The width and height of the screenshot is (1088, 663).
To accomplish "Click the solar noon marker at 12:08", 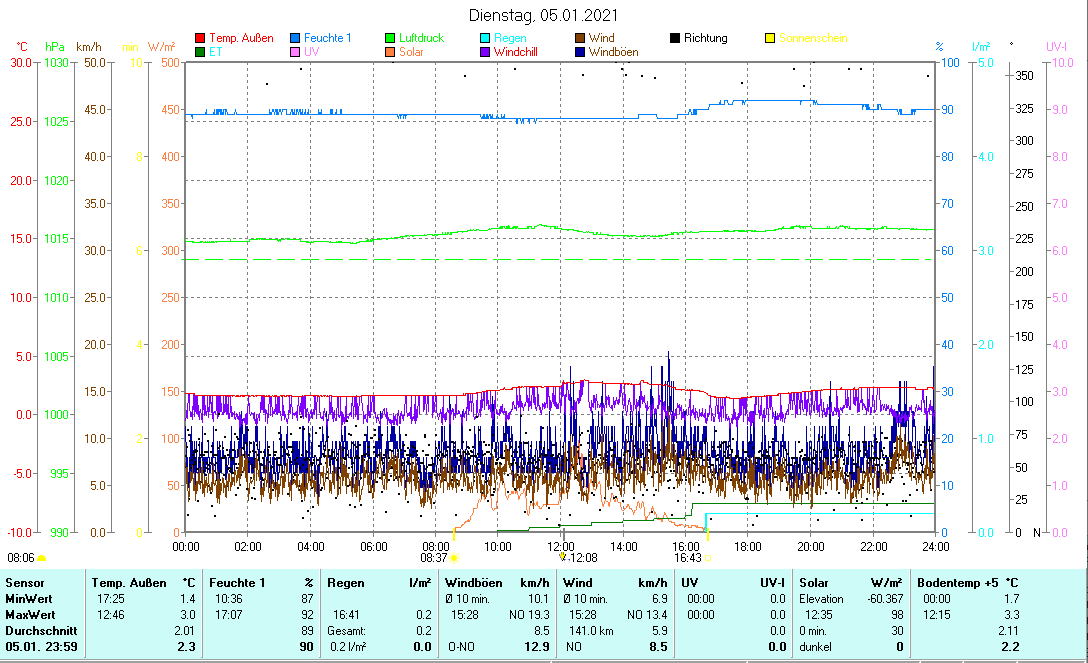I will pyautogui.click(x=563, y=557).
